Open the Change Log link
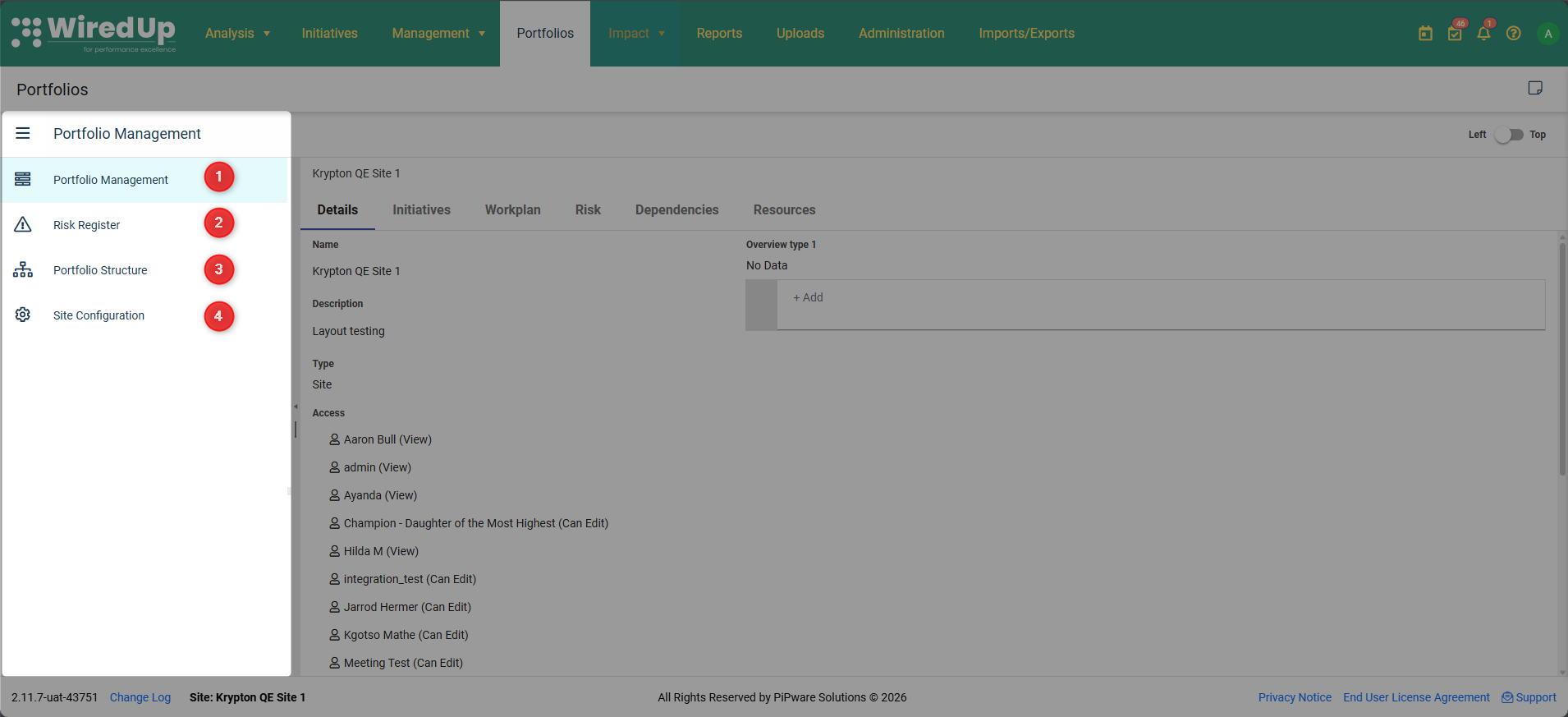1568x717 pixels. tap(140, 697)
